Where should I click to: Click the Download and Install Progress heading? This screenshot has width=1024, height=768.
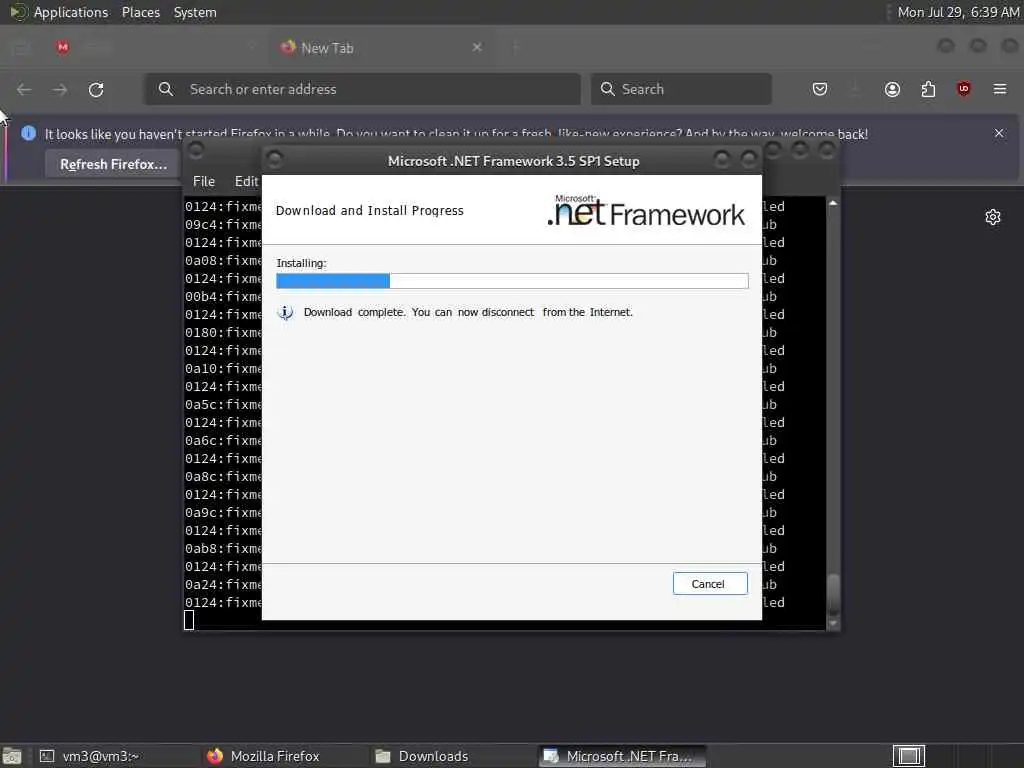click(370, 210)
